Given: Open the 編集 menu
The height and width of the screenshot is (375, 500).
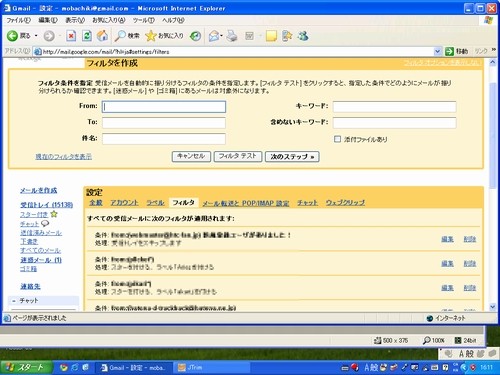Looking at the screenshot, I should pos(48,20).
